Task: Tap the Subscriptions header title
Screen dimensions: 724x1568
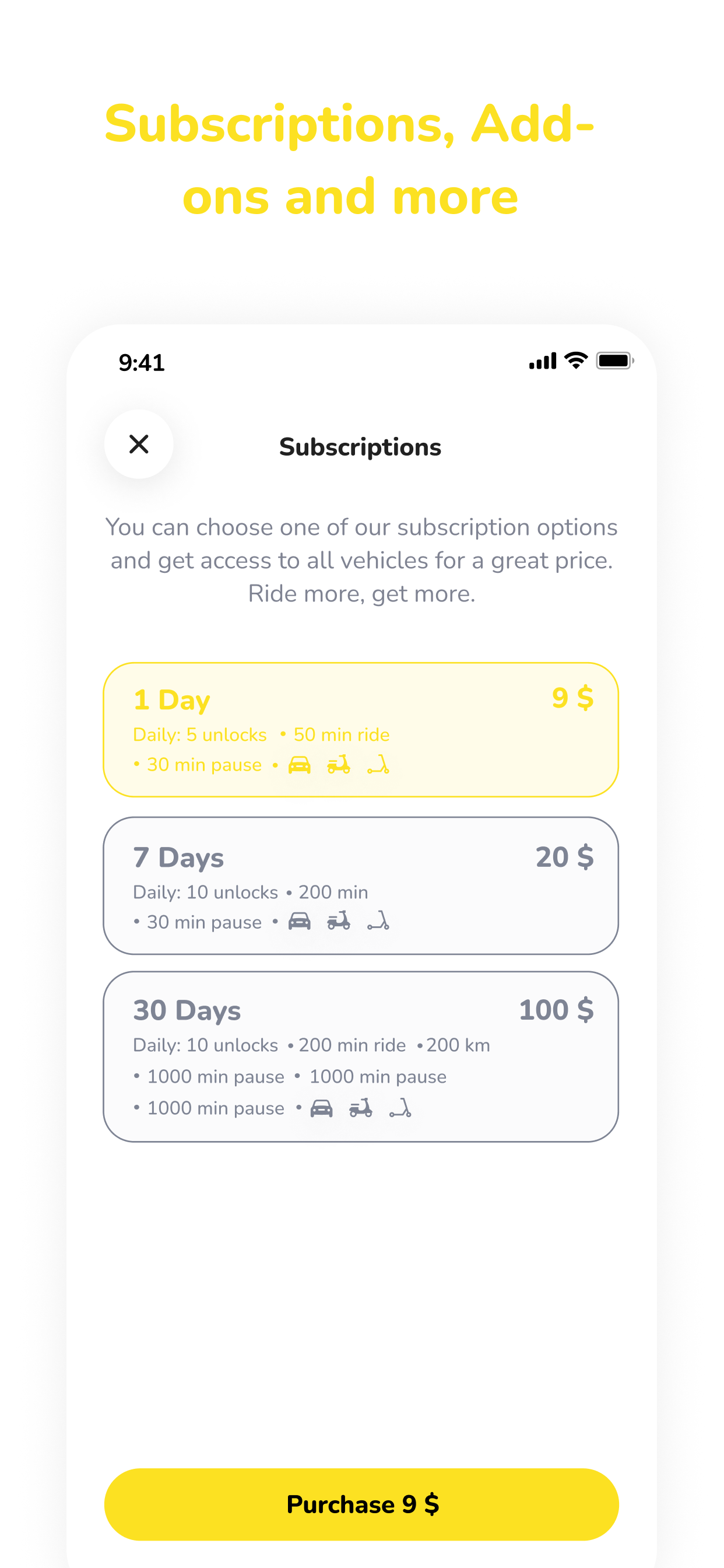Action: pyautogui.click(x=360, y=447)
